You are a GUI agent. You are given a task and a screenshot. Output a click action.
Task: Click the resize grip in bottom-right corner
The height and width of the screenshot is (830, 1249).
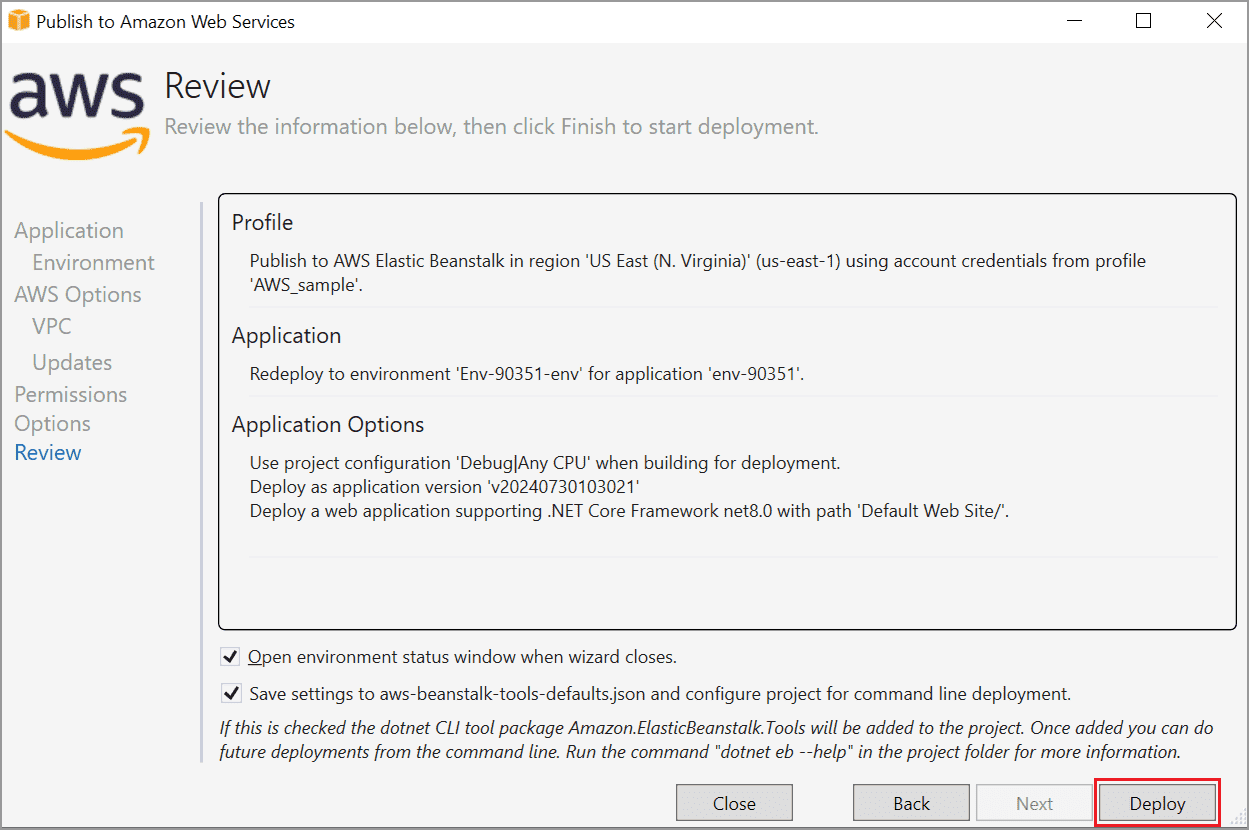[x=1238, y=820]
